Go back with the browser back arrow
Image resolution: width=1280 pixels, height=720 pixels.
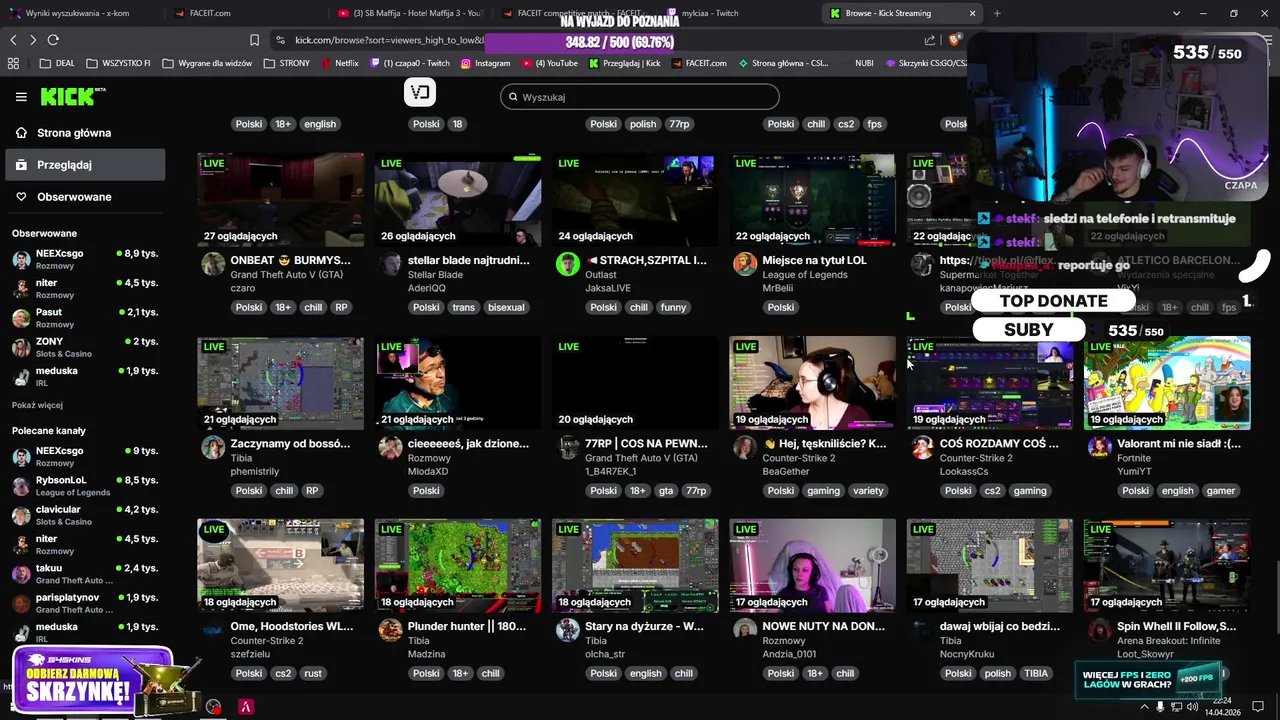pos(13,40)
